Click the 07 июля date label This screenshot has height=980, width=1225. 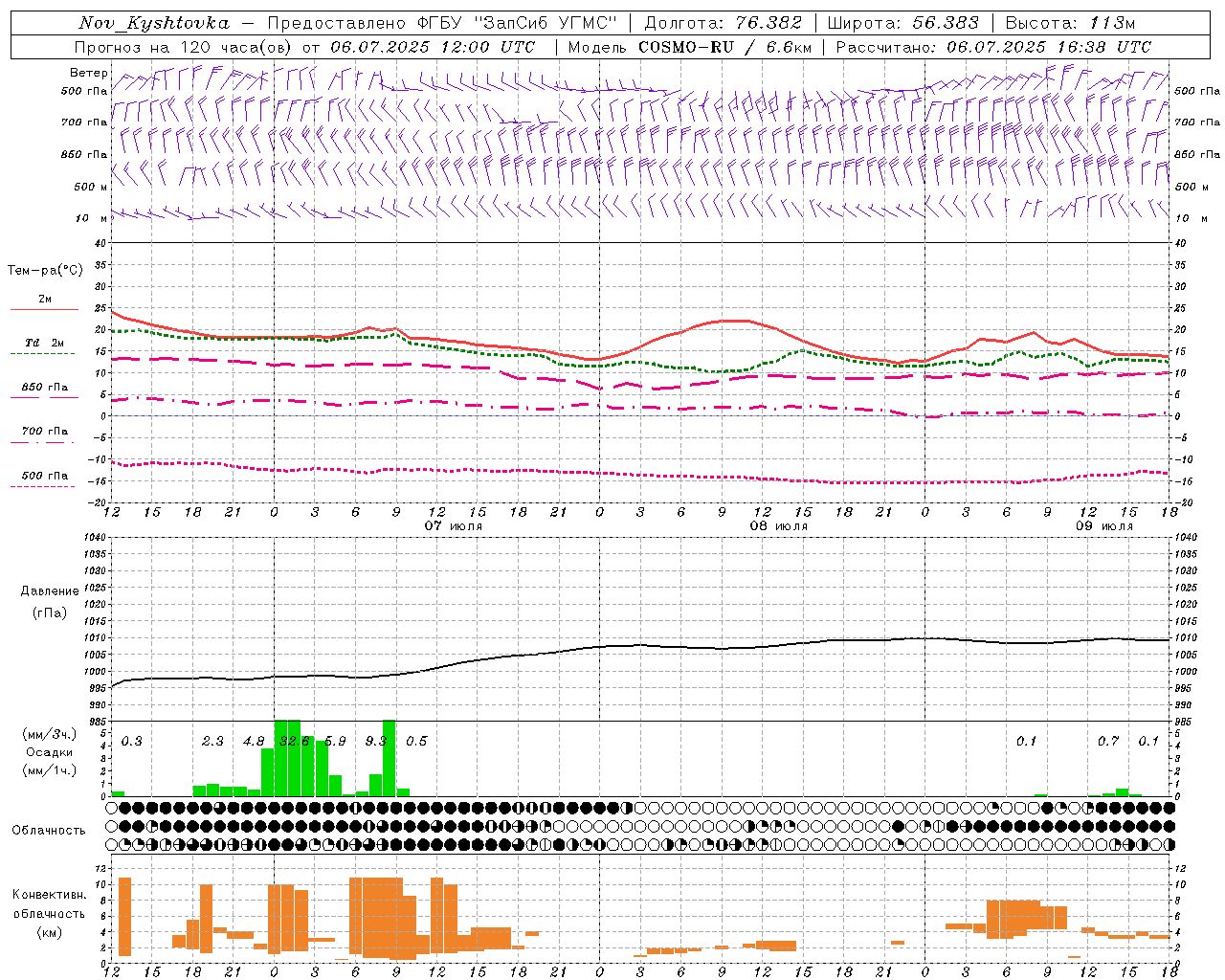pyautogui.click(x=454, y=526)
